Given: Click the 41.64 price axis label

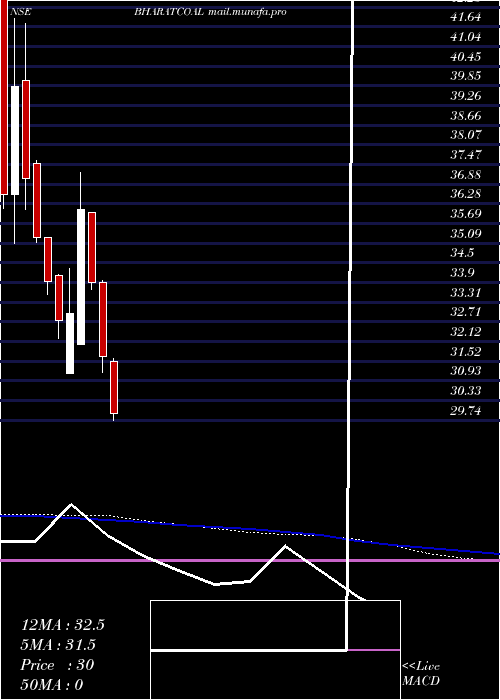Looking at the screenshot, I should tap(466, 17).
